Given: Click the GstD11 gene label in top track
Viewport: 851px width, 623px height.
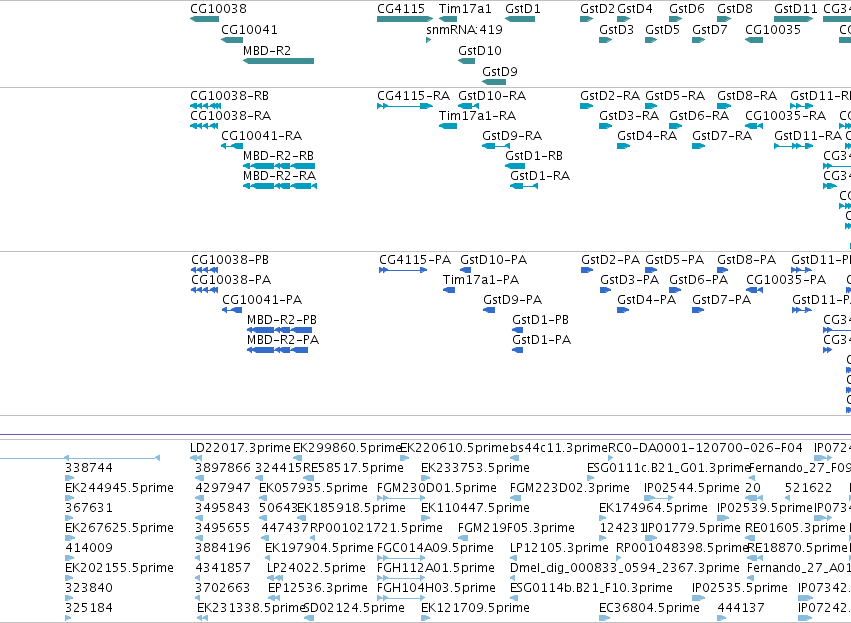Looking at the screenshot, I should (796, 9).
